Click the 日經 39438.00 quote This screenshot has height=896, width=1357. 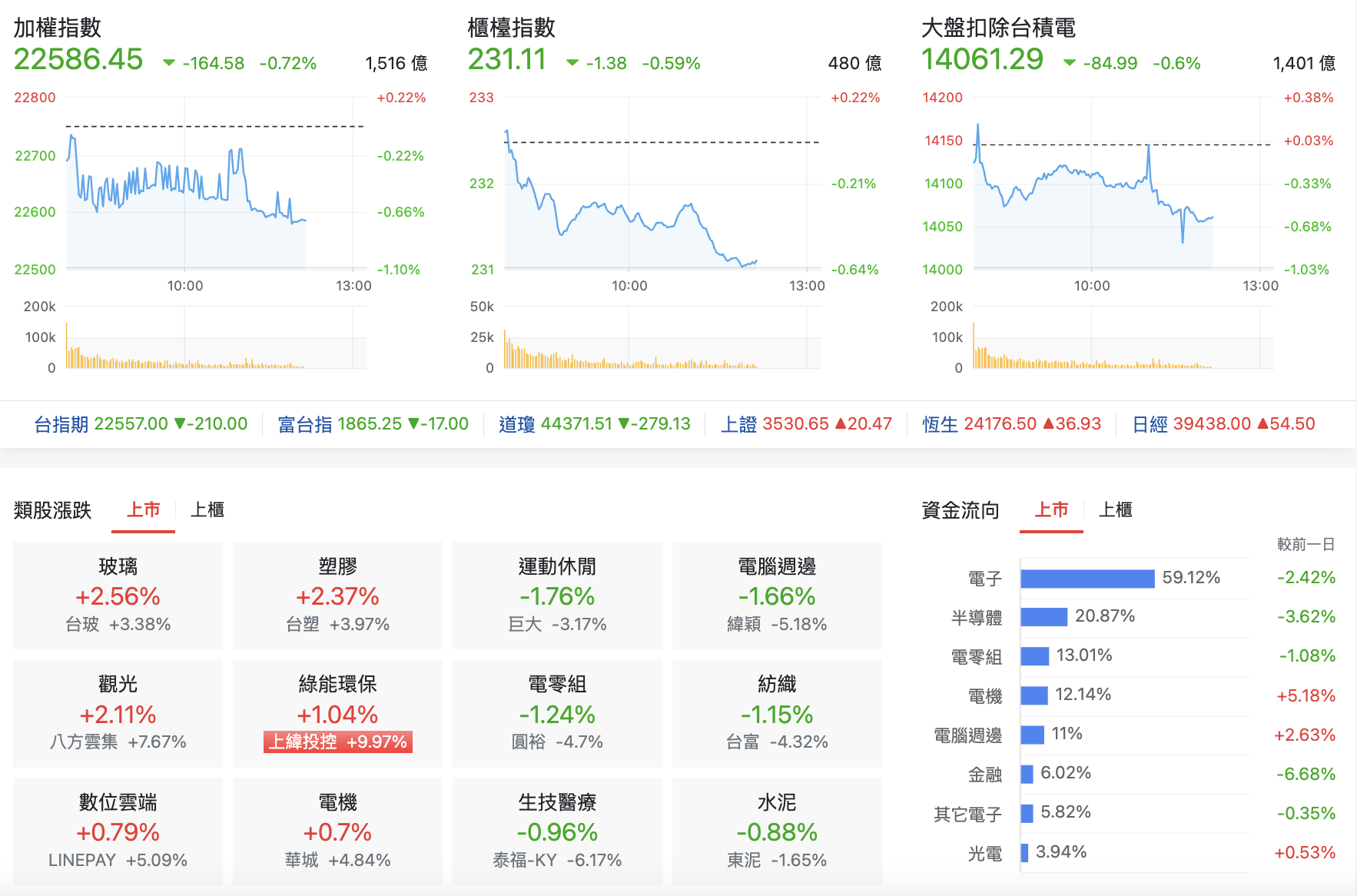1223,423
